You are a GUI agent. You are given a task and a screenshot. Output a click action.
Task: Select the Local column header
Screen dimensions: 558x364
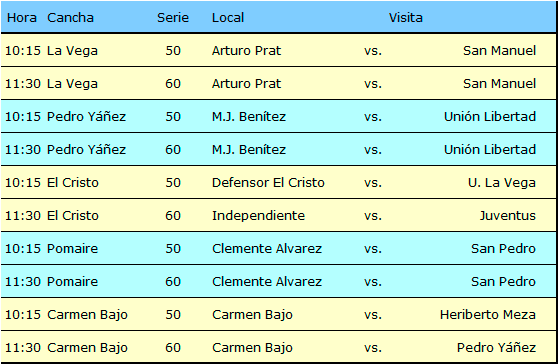click(x=228, y=18)
